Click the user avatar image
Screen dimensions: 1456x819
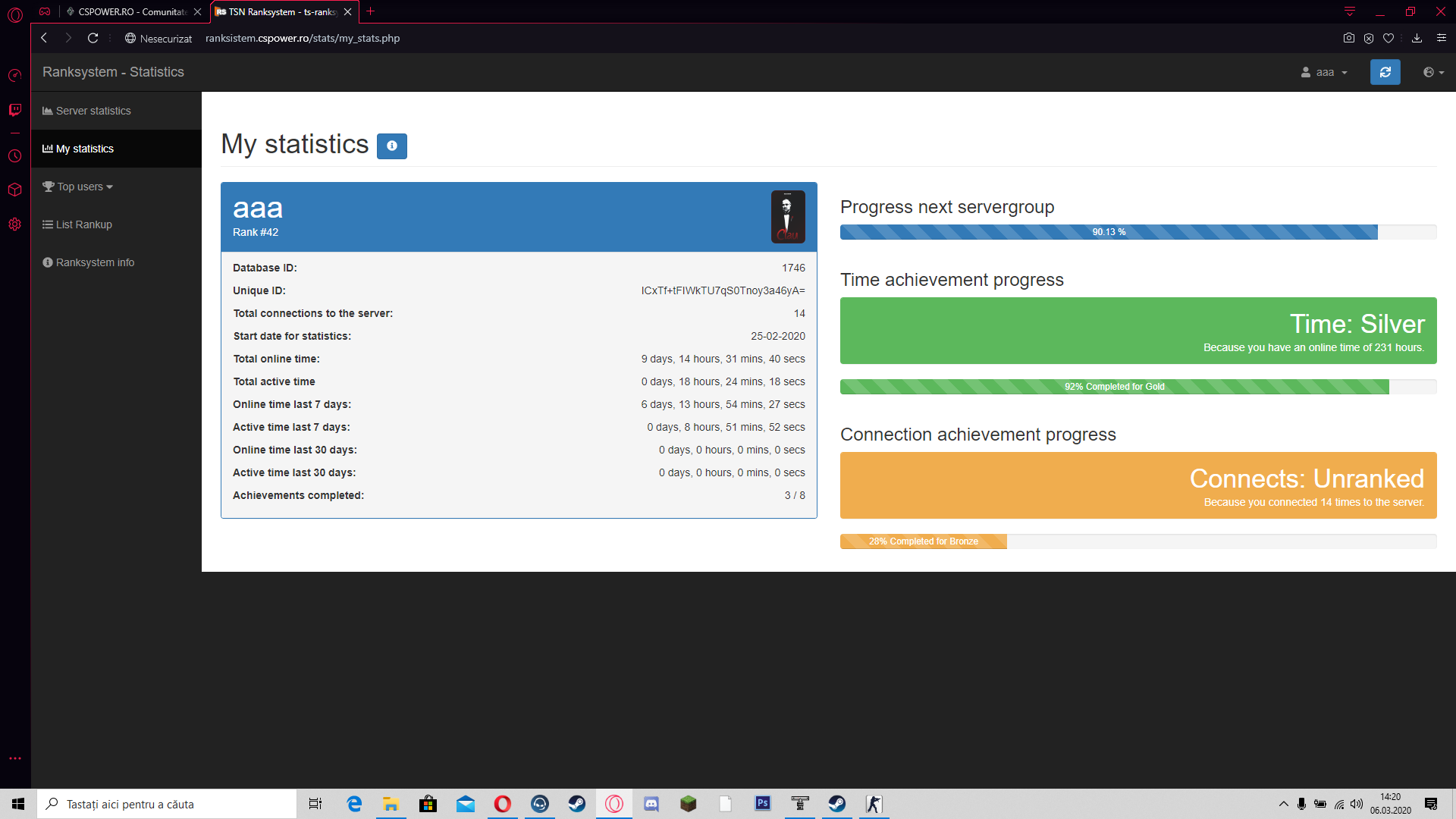tap(788, 217)
